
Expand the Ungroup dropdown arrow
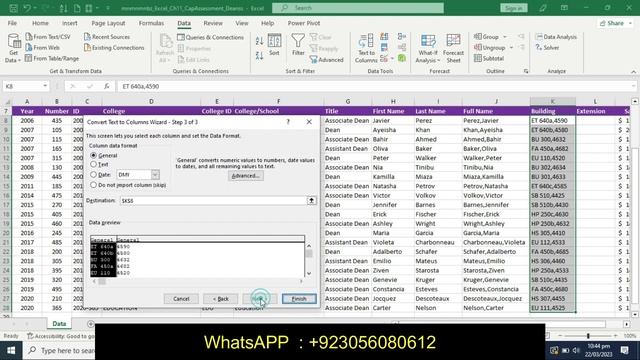[x=511, y=48]
